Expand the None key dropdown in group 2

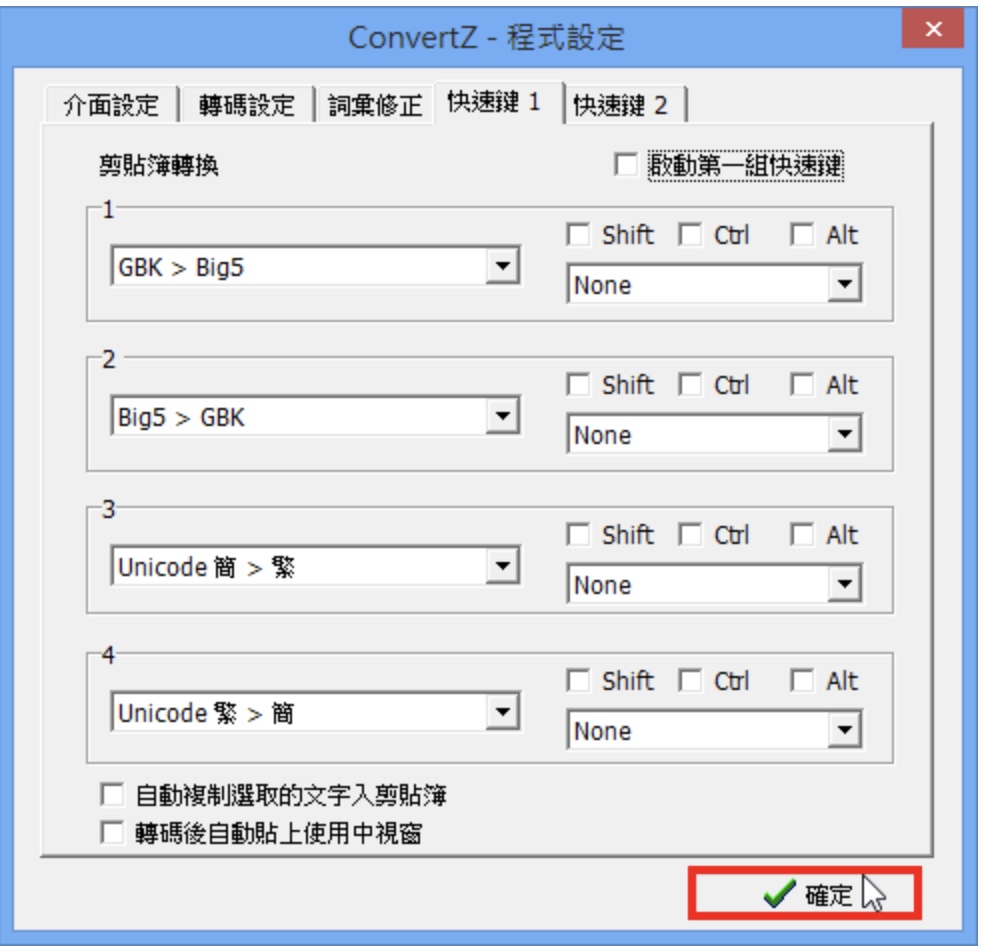click(714, 434)
